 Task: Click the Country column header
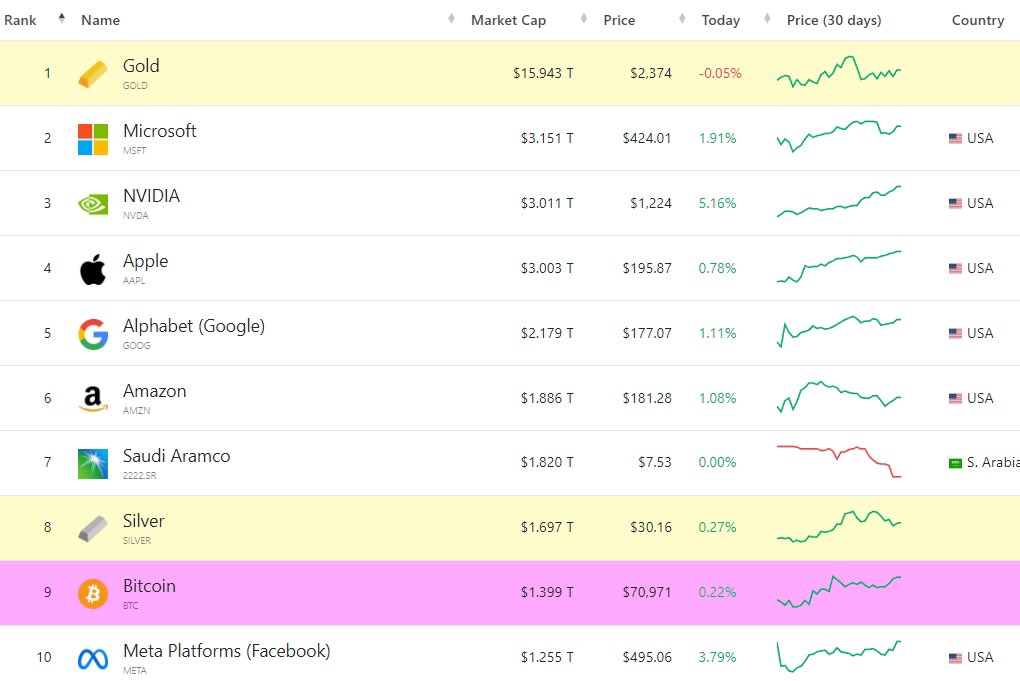point(978,20)
